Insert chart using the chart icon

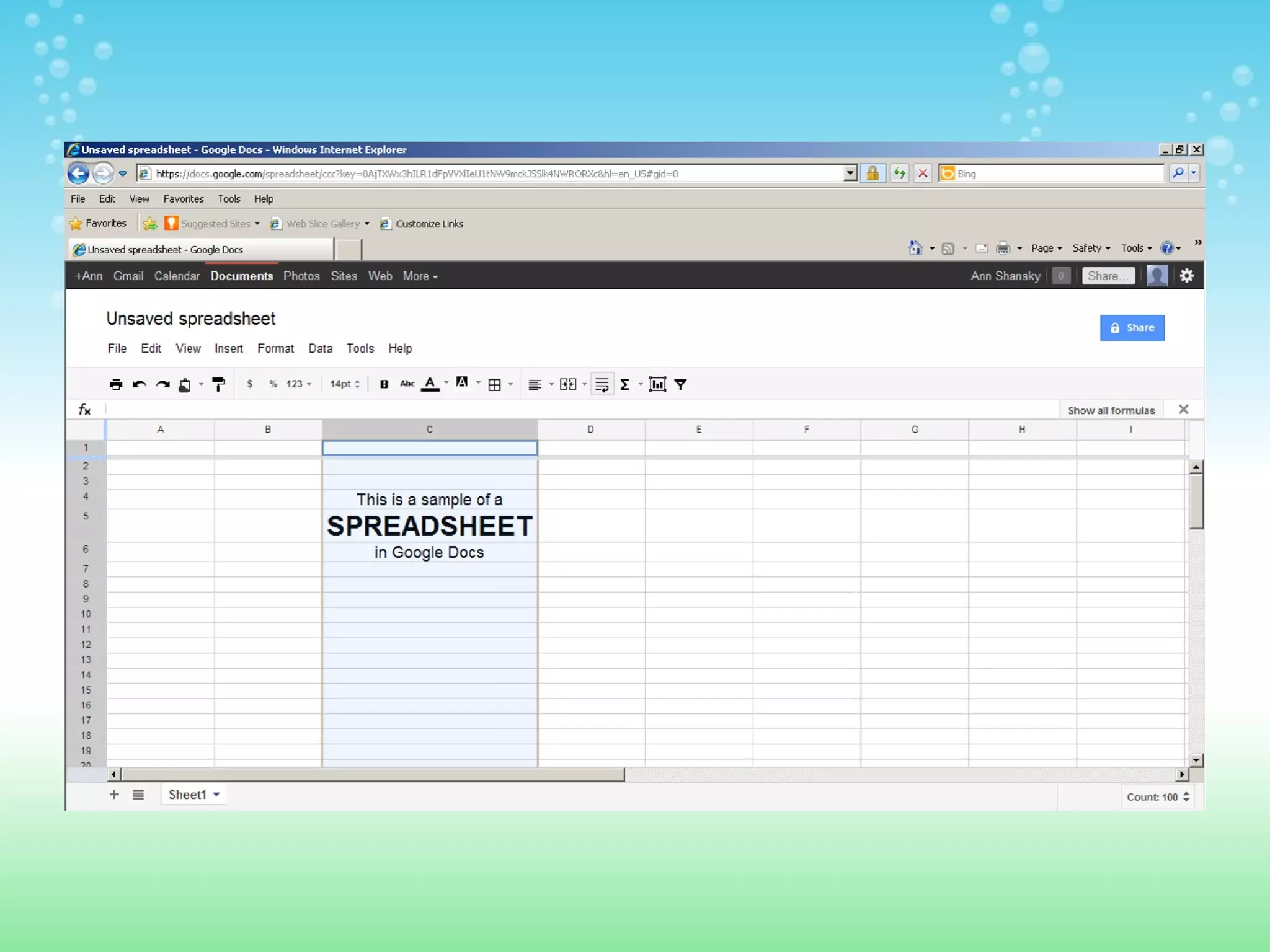657,384
